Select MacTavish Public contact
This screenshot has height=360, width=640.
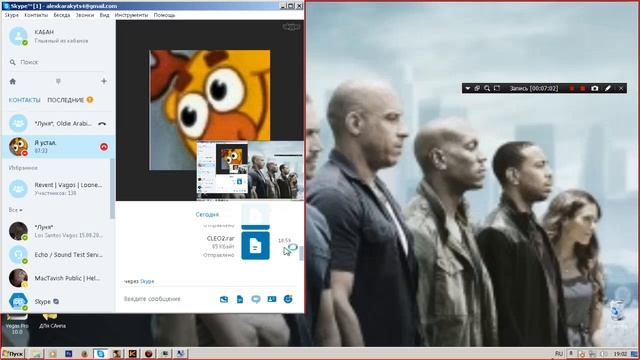pyautogui.click(x=58, y=278)
